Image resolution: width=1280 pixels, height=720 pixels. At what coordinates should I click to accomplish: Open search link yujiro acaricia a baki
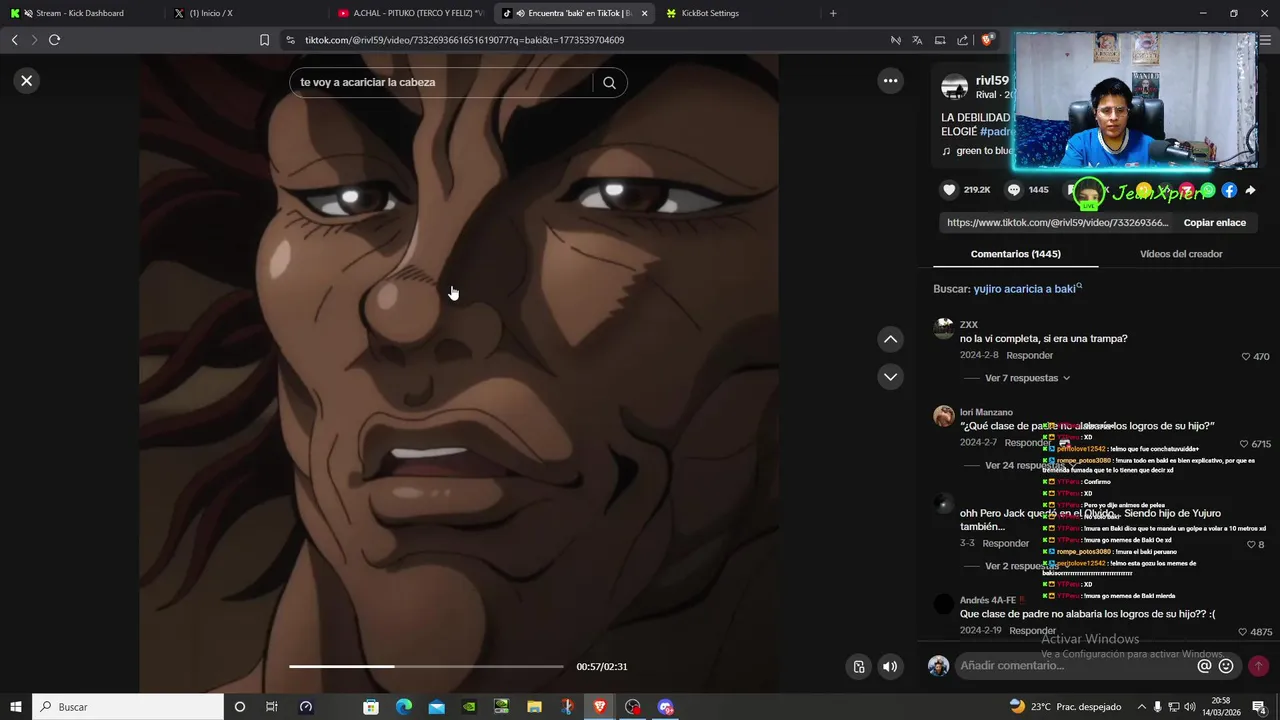pyautogui.click(x=1027, y=289)
